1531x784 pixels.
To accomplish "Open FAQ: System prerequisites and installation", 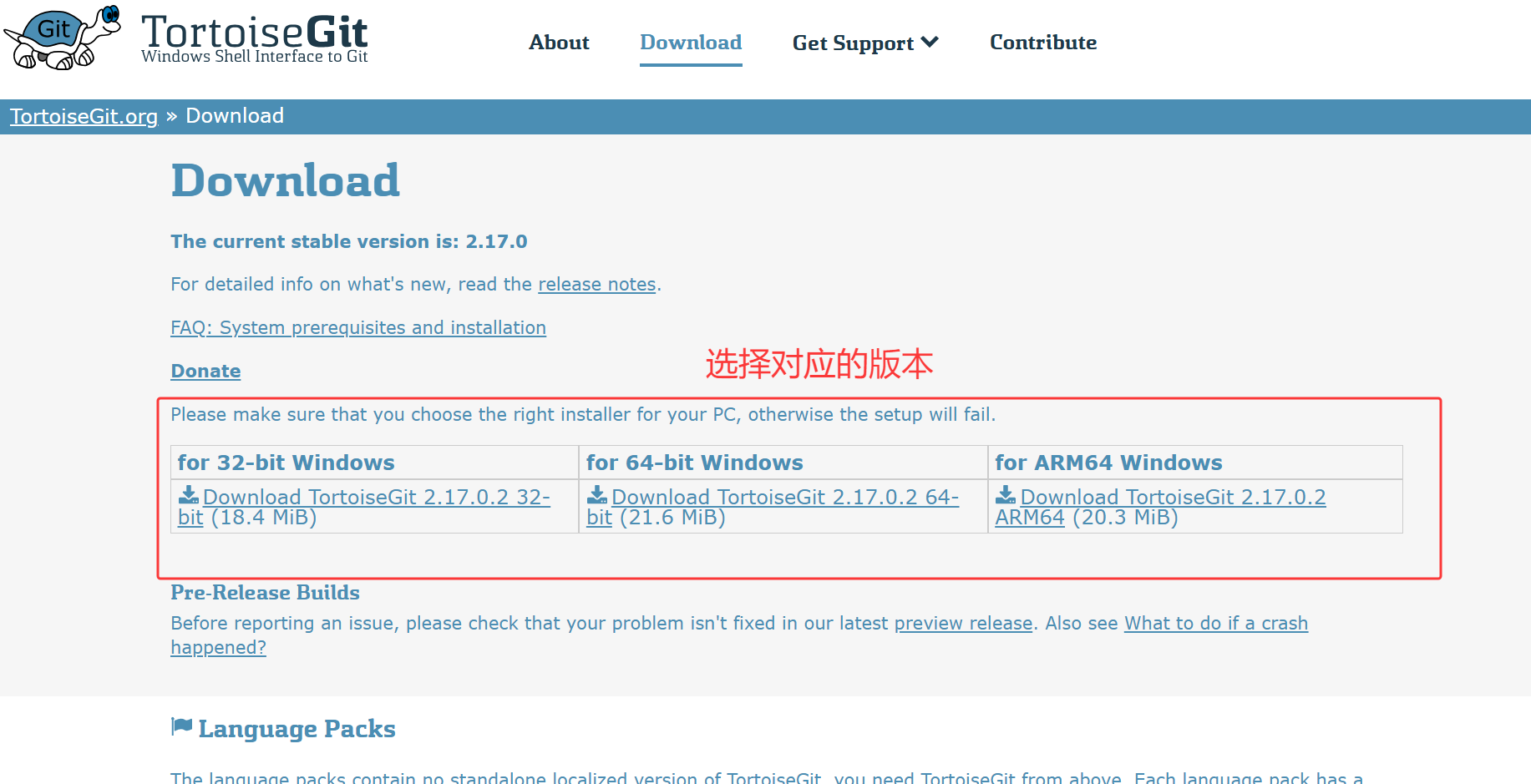I will [x=358, y=328].
